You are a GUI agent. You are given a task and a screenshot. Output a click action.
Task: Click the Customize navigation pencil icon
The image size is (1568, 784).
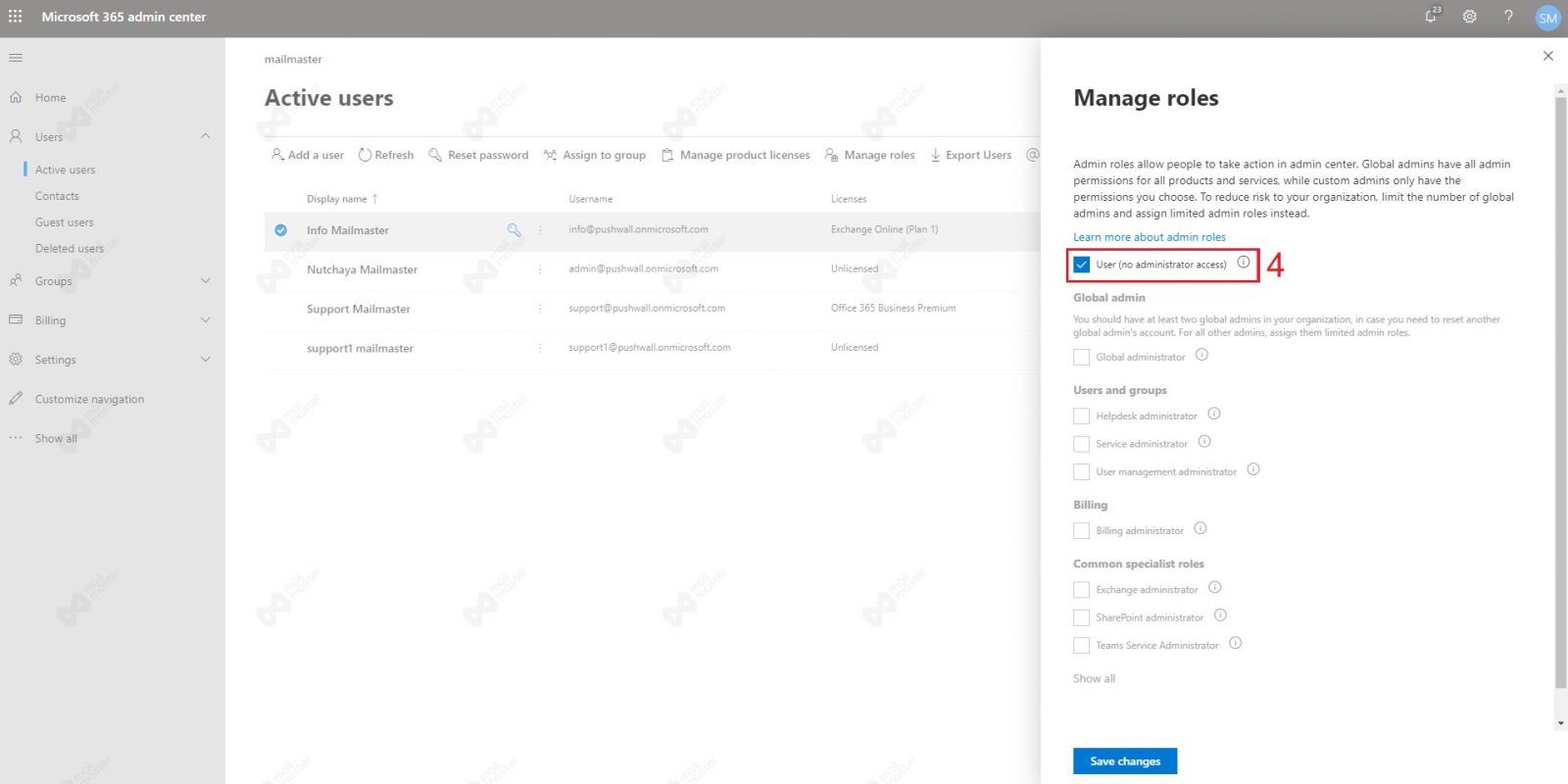16,399
